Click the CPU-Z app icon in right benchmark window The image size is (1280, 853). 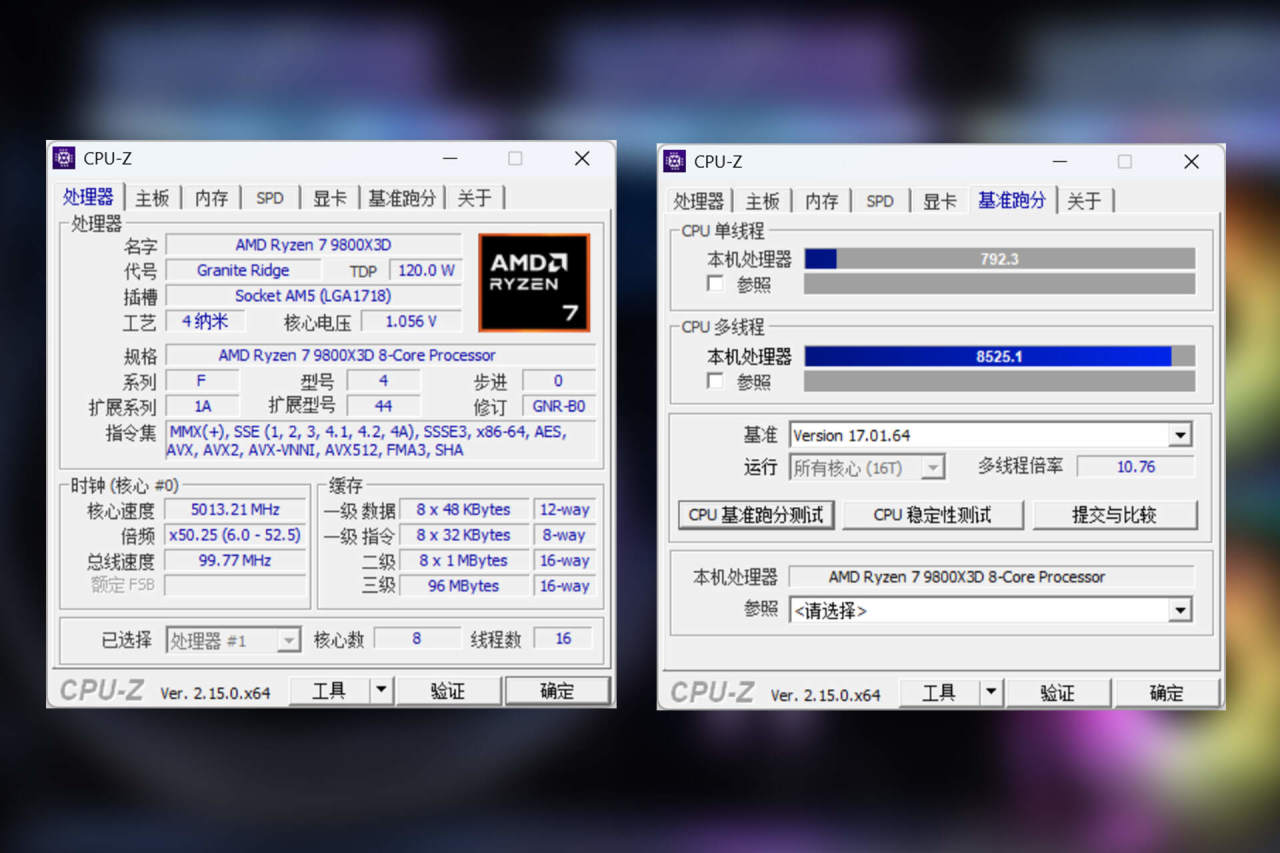click(x=675, y=161)
